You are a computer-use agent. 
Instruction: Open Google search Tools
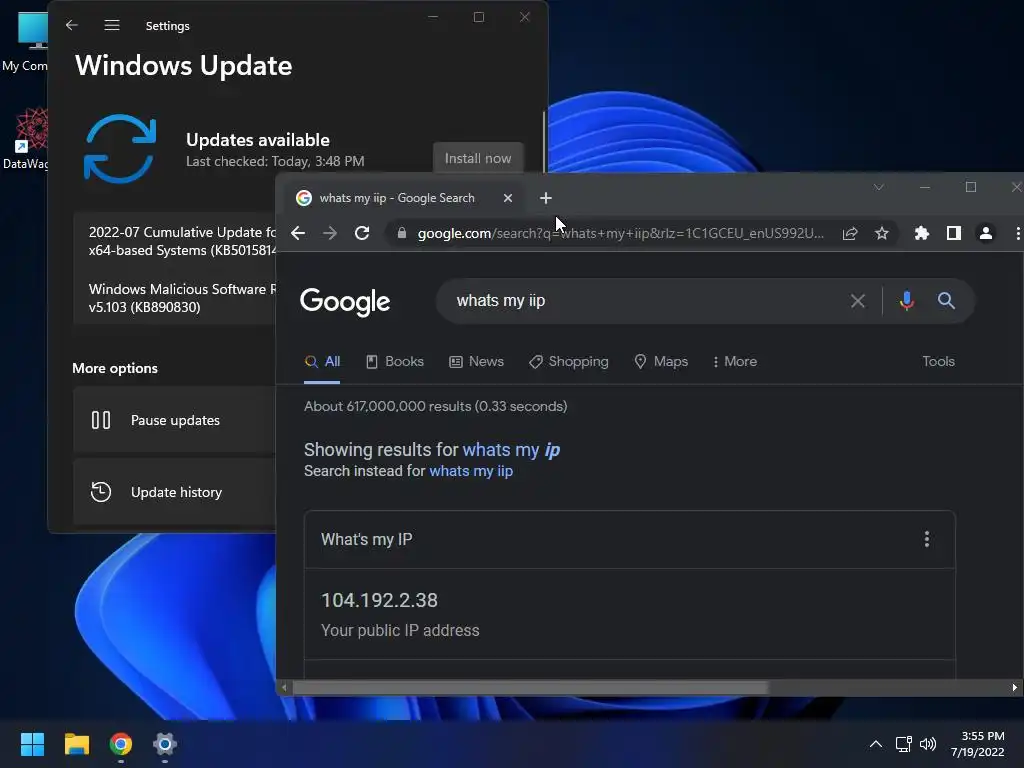click(x=938, y=361)
